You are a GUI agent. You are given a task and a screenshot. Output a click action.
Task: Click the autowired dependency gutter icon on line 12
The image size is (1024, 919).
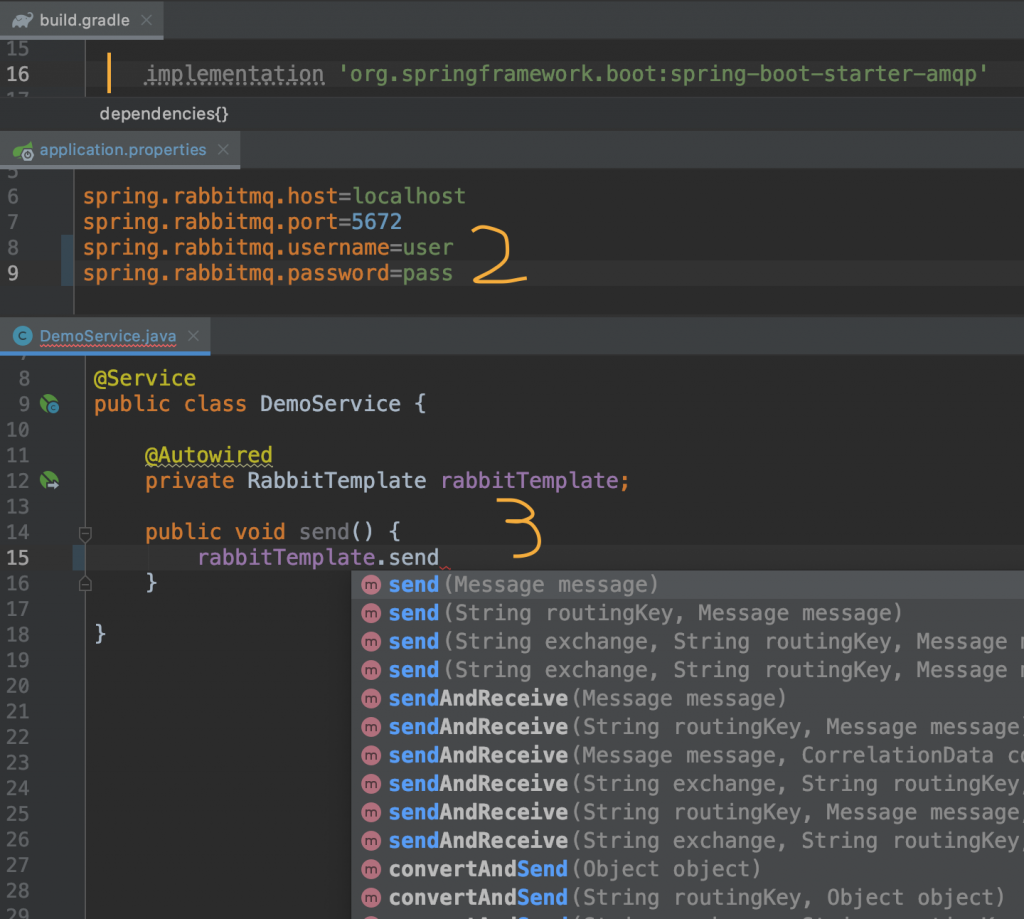click(50, 481)
